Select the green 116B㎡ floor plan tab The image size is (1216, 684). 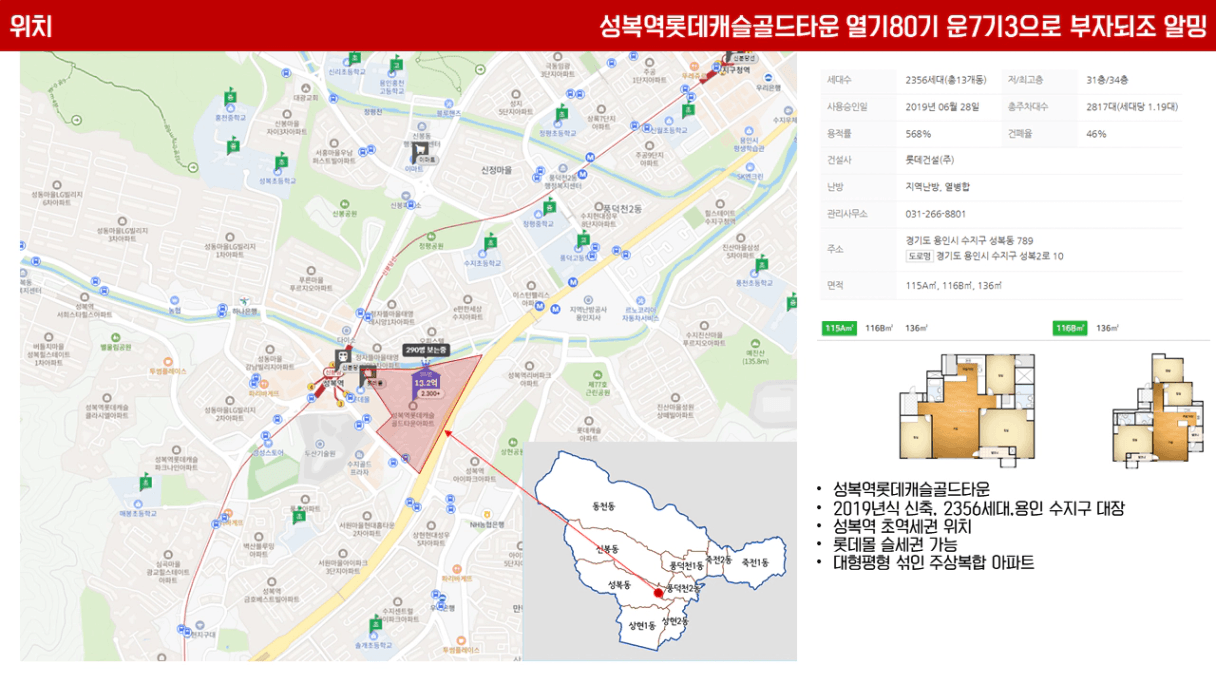(x=1071, y=328)
